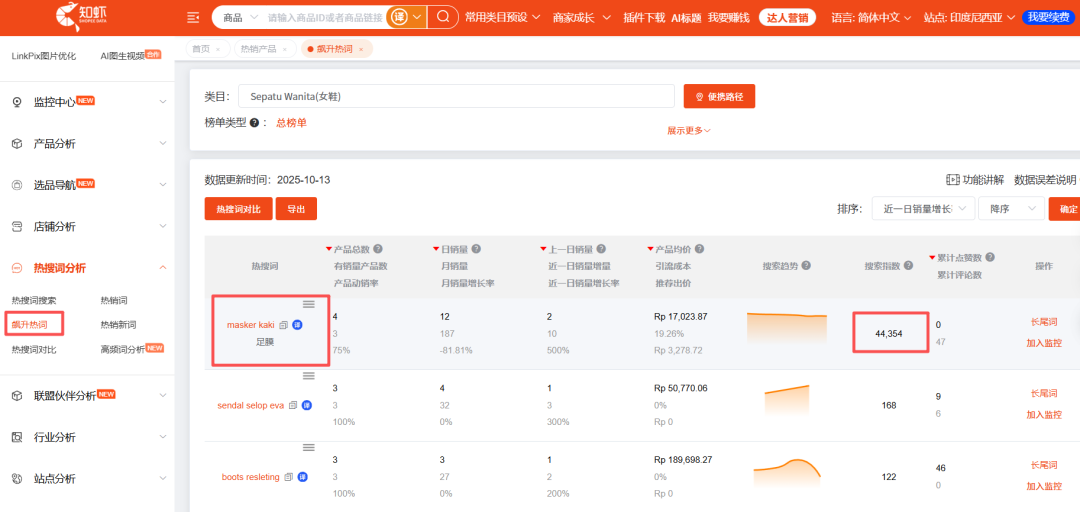This screenshot has height=512, width=1080.
Task: Click help icon next to 上一日销量
Action: (x=601, y=249)
